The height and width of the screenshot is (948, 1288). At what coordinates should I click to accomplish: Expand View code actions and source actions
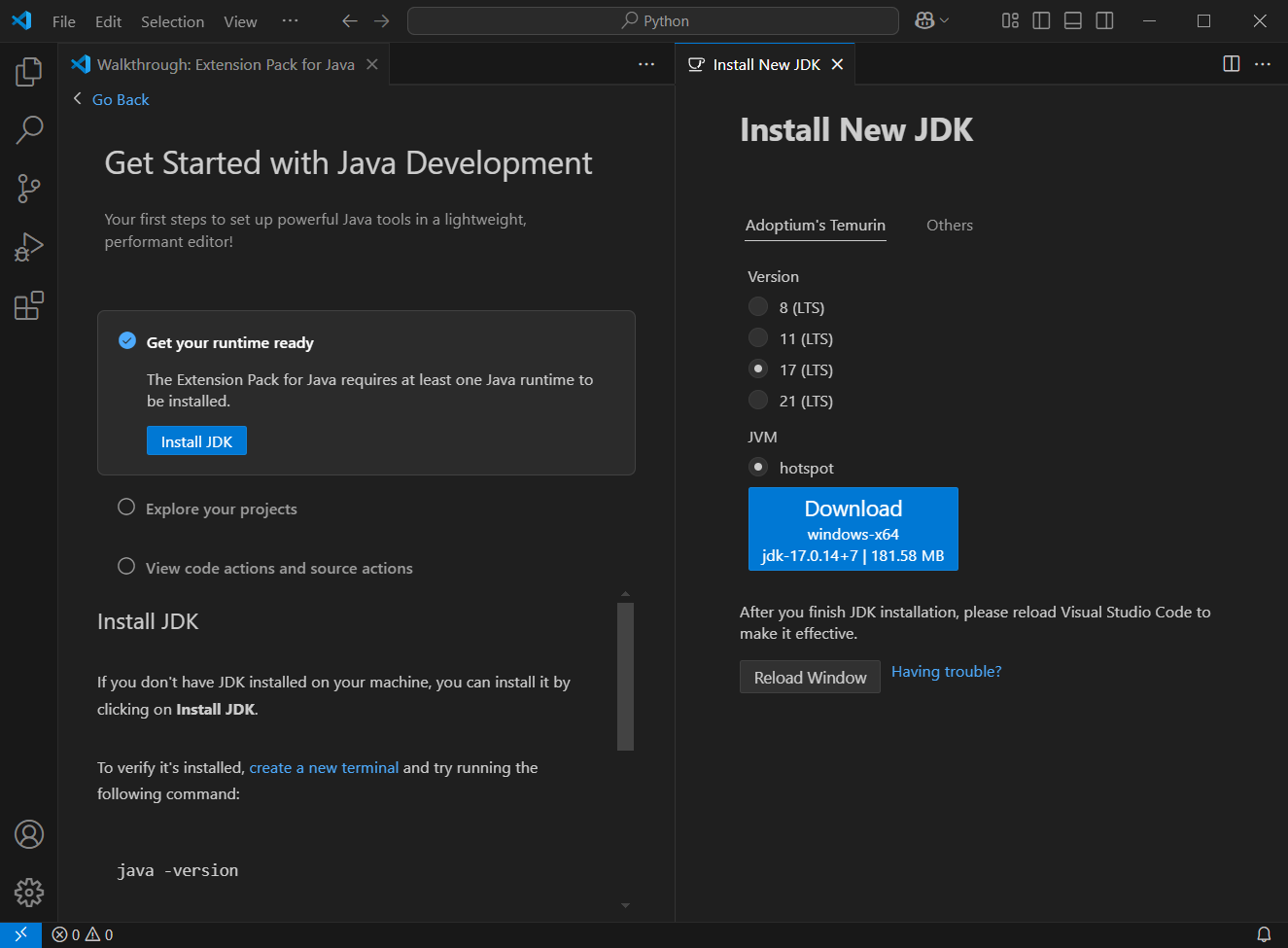point(279,568)
